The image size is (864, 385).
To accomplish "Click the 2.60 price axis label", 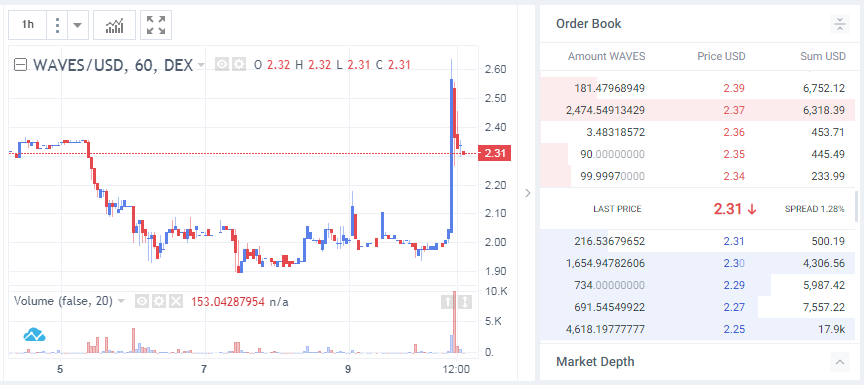I will [495, 69].
